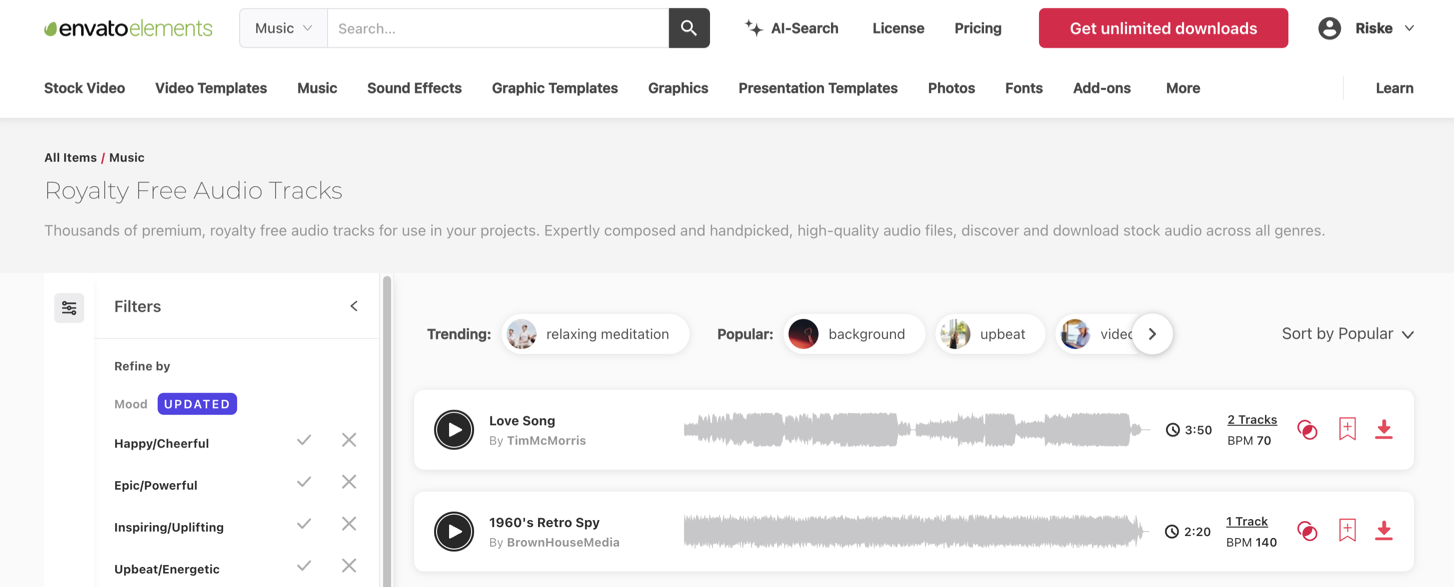Screen dimensions: 1454x587
Task: Save Love Song to a collection
Action: pos(1347,429)
